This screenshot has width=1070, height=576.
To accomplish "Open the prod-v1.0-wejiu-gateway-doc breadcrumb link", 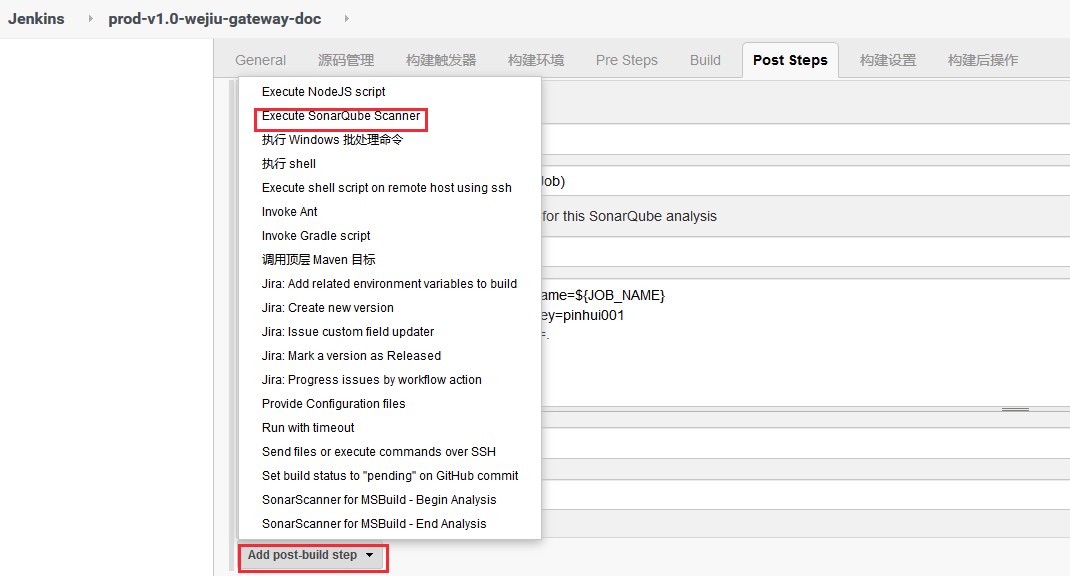I will pyautogui.click(x=214, y=18).
